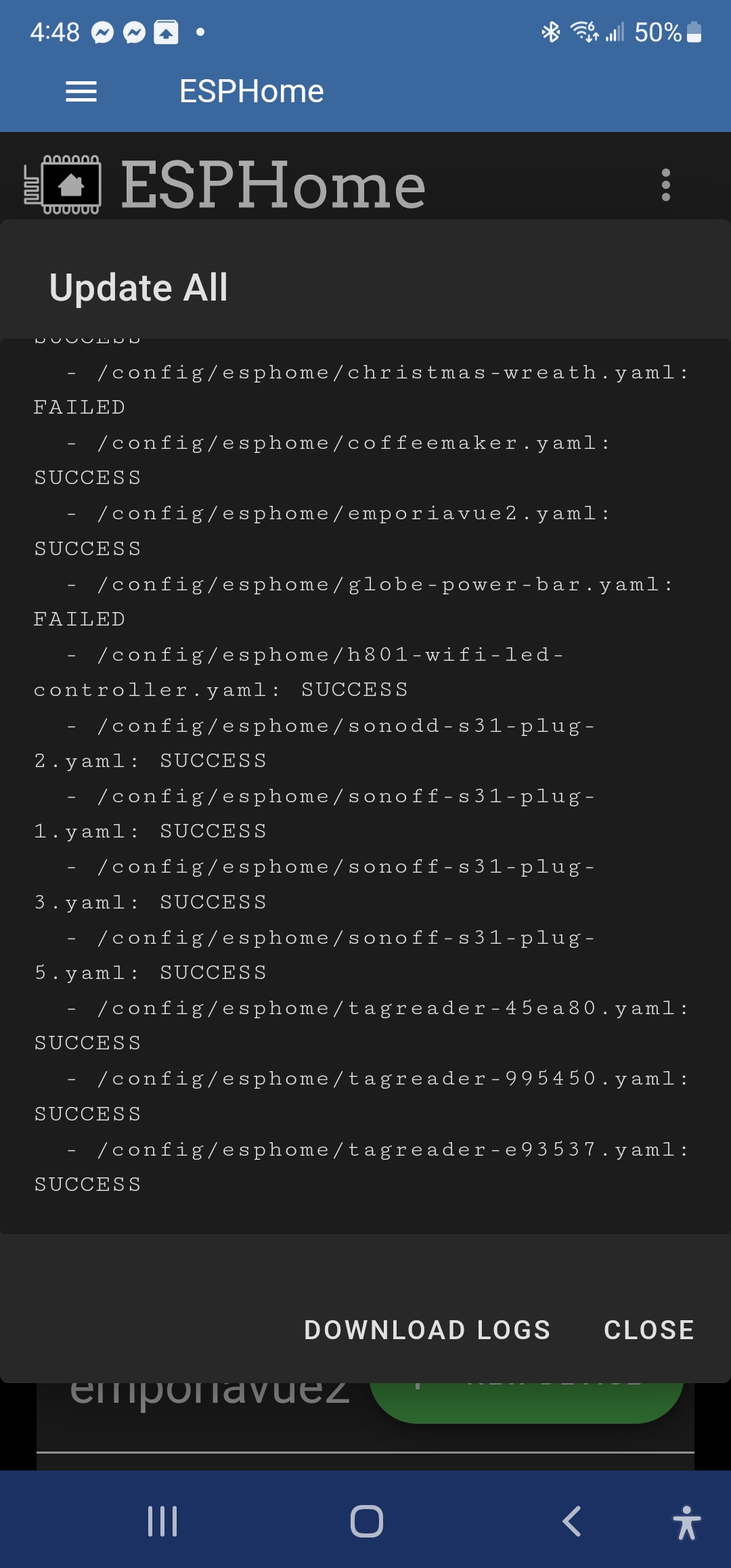This screenshot has height=1568, width=731.
Task: Tap the first Messenger icon in status bar
Action: tap(101, 33)
